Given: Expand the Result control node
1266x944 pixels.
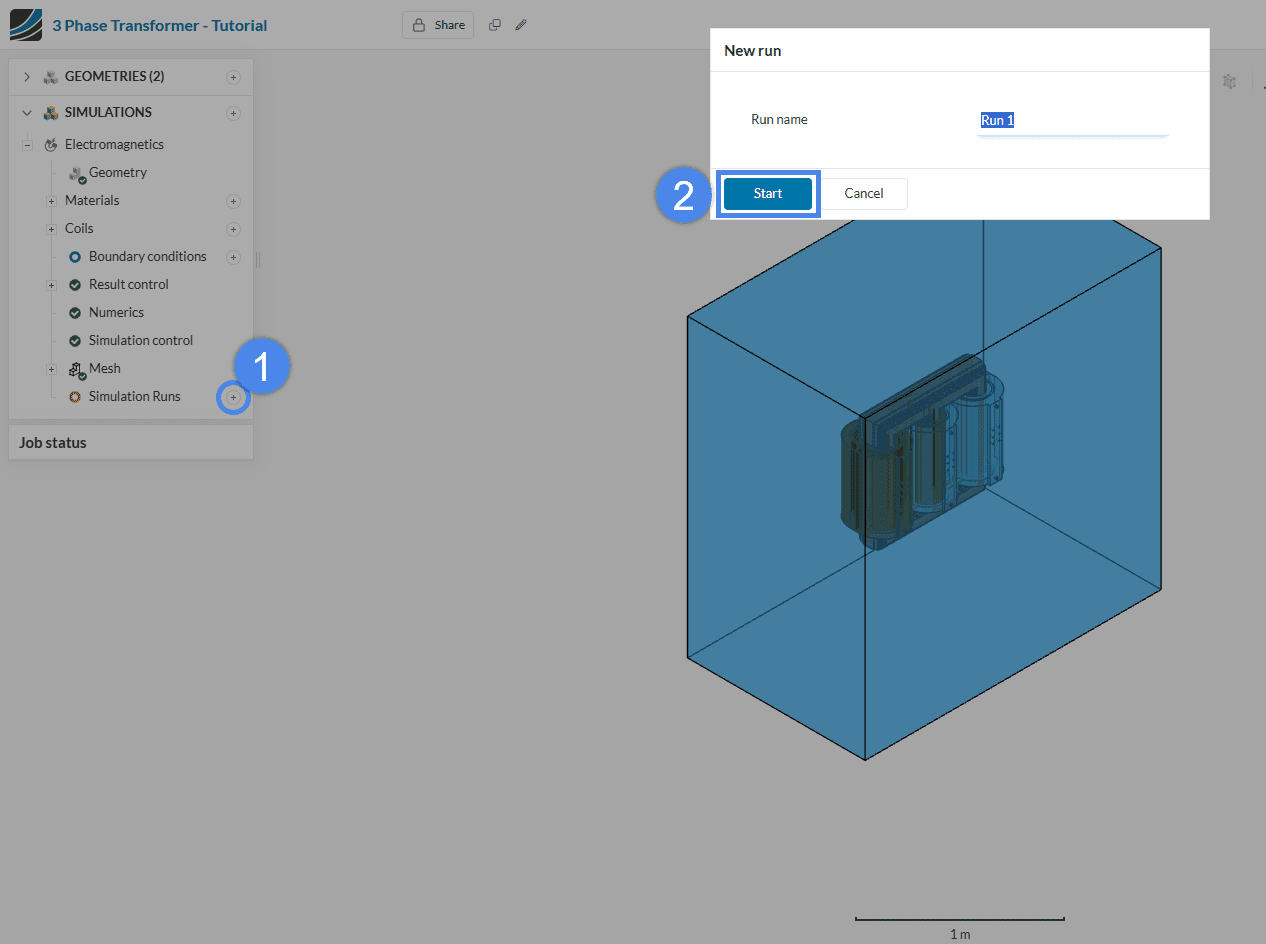Looking at the screenshot, I should (x=51, y=285).
